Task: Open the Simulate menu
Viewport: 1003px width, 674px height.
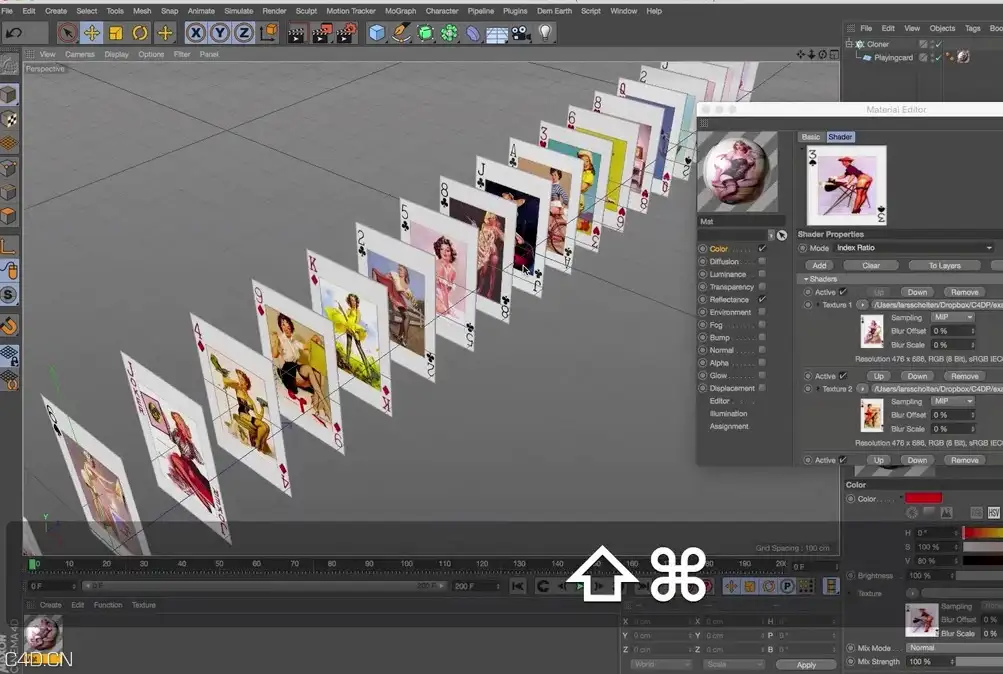Action: (239, 11)
